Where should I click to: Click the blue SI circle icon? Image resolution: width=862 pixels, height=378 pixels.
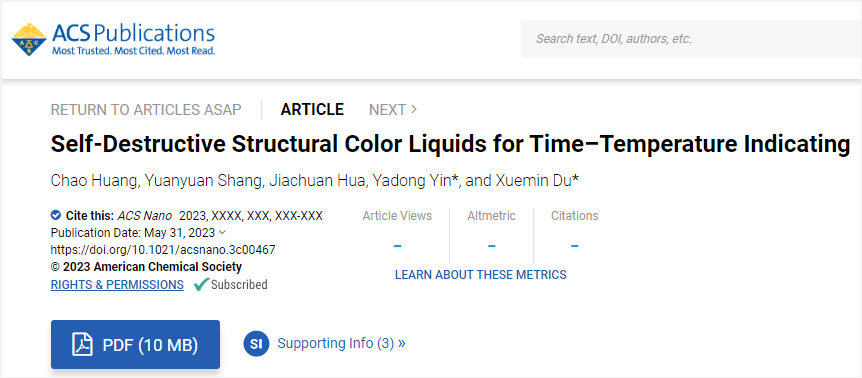[256, 344]
